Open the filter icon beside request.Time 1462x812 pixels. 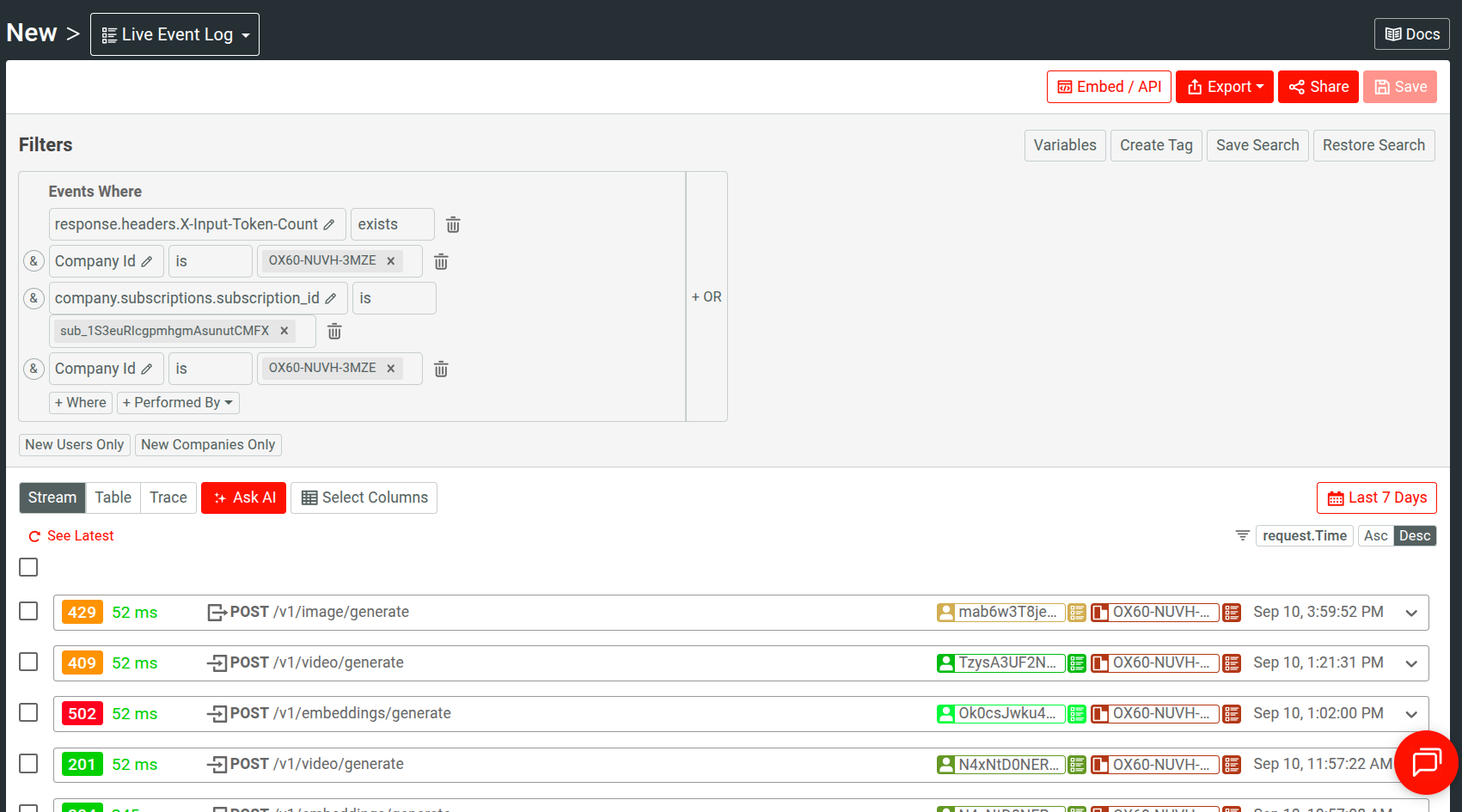pos(1241,535)
